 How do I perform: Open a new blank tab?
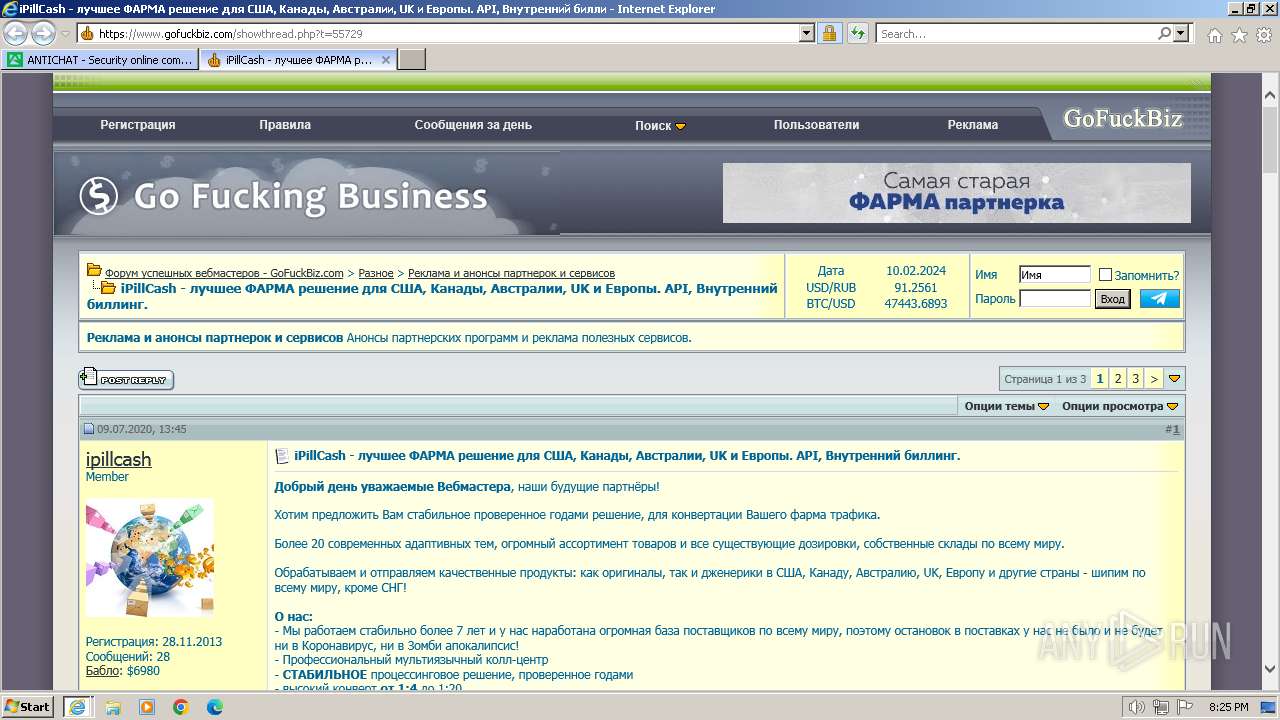(x=412, y=60)
